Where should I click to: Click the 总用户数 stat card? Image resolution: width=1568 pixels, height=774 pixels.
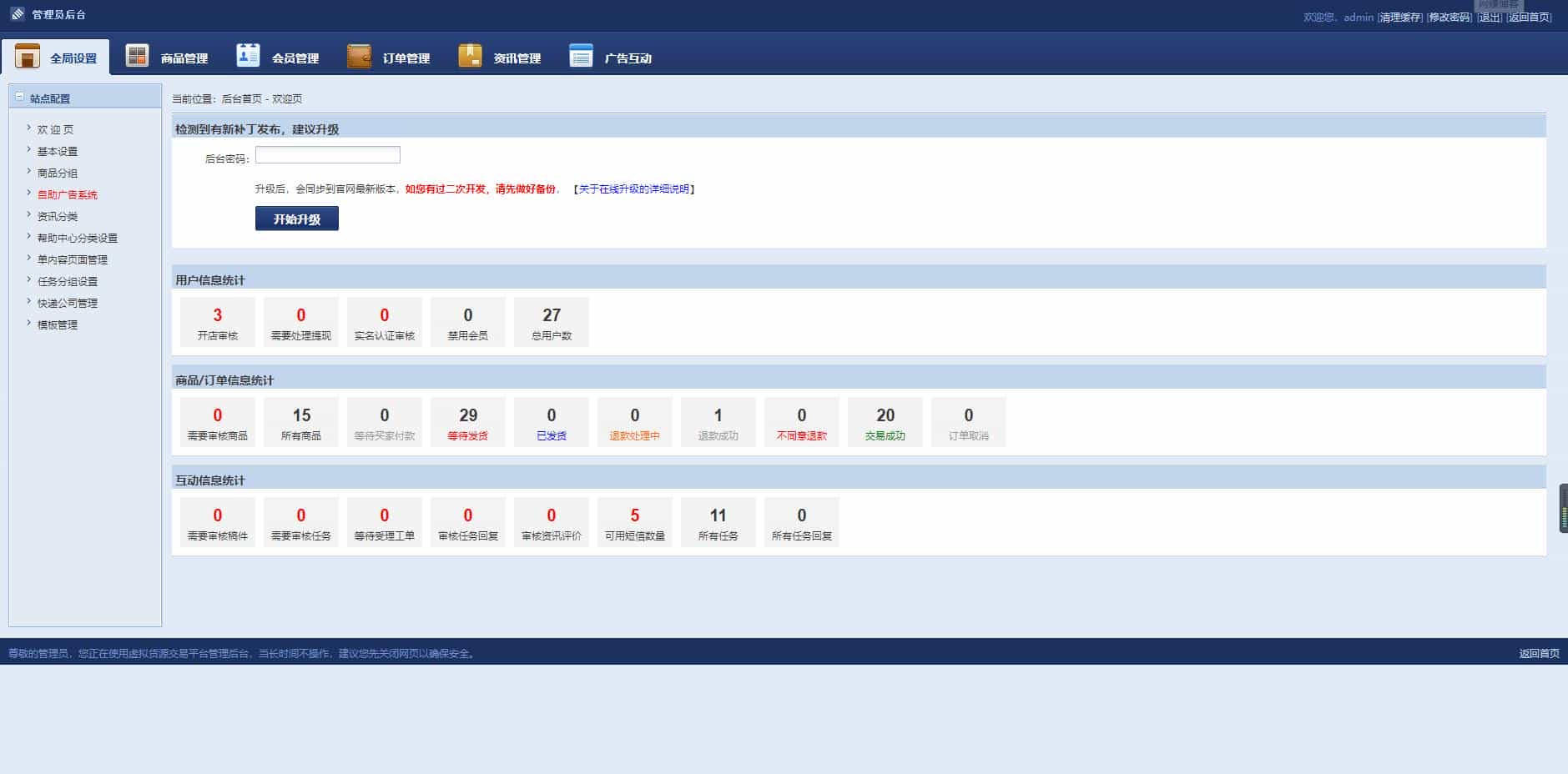tap(552, 322)
